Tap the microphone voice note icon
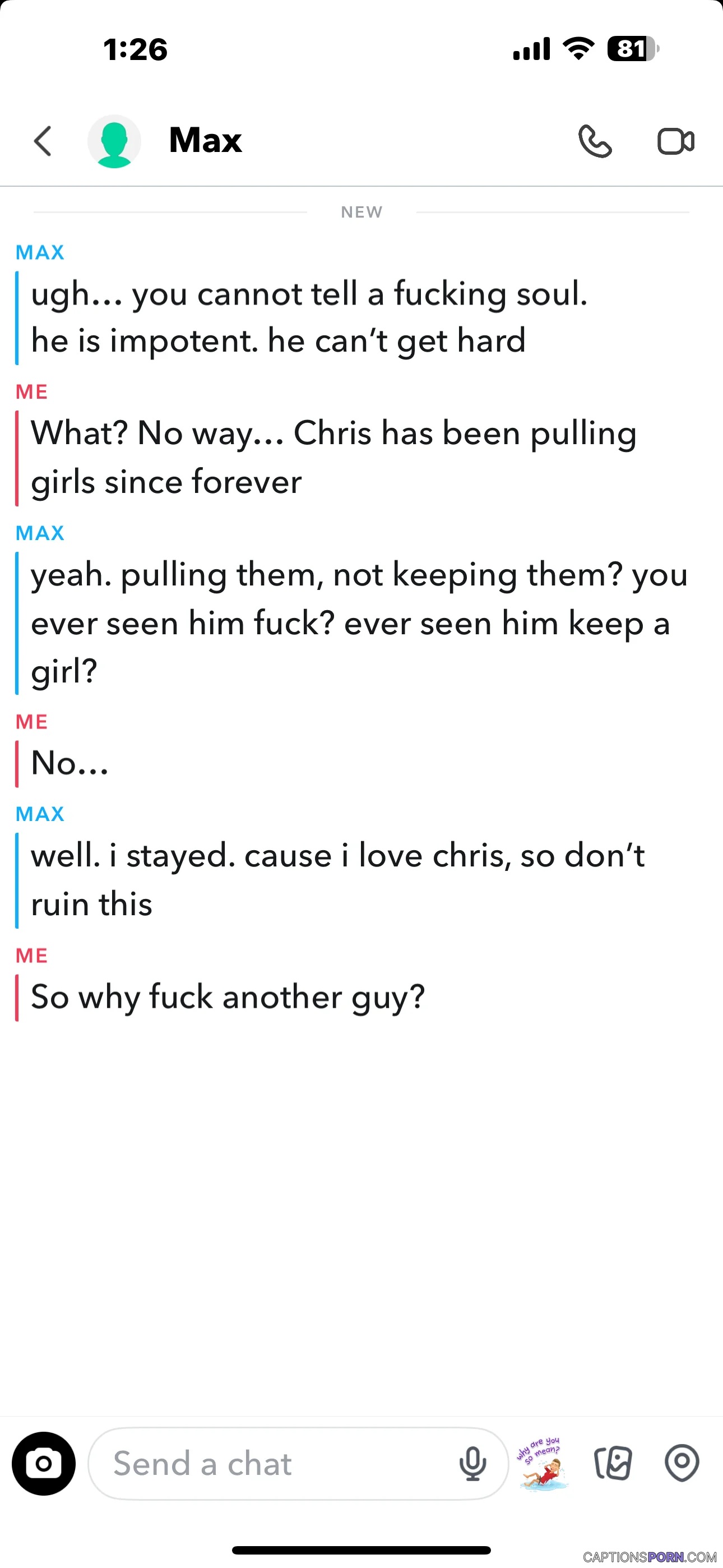 [x=473, y=1463]
